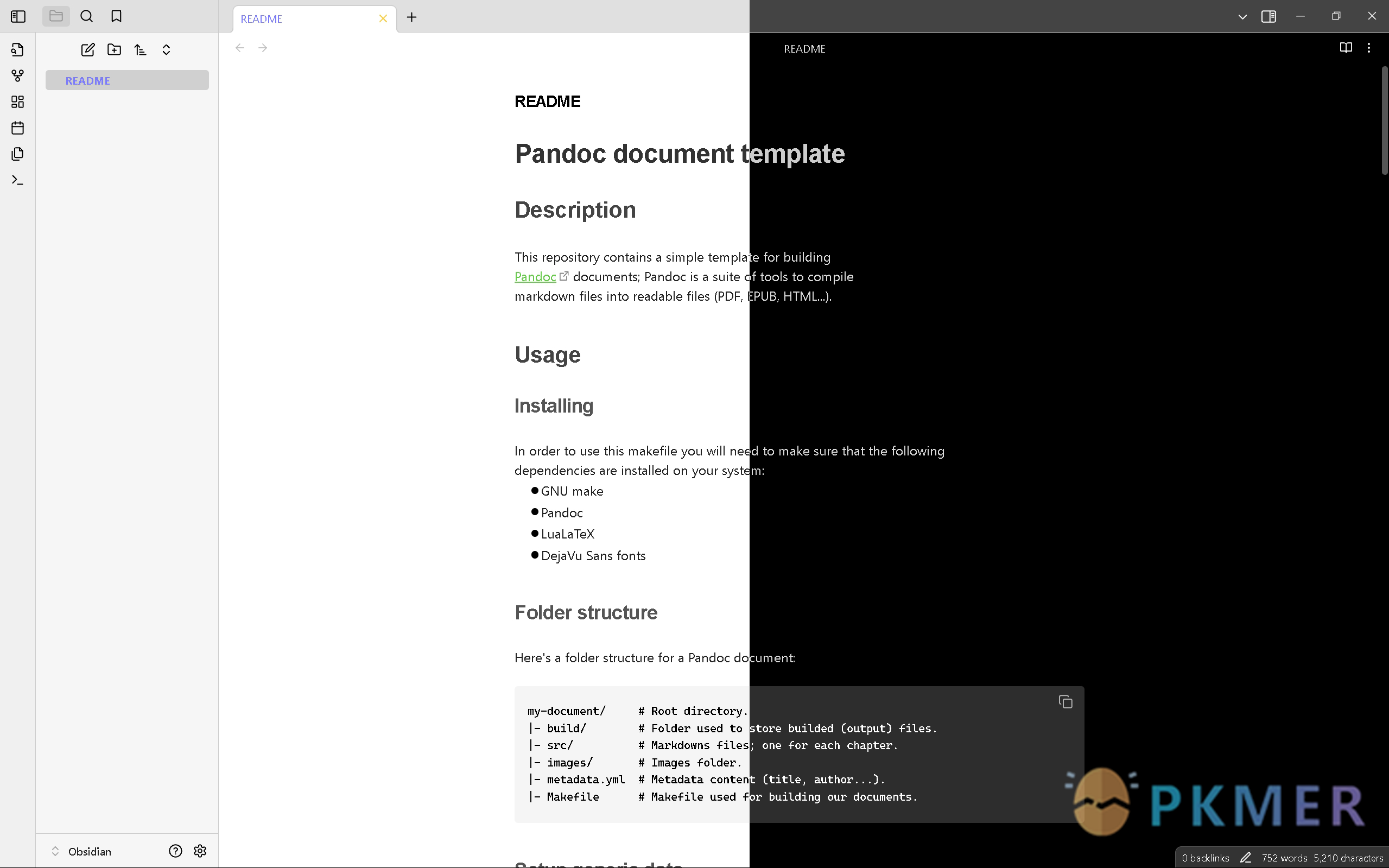This screenshot has height=868, width=1389.
Task: Toggle the right sidebar icon
Action: pos(1269,17)
